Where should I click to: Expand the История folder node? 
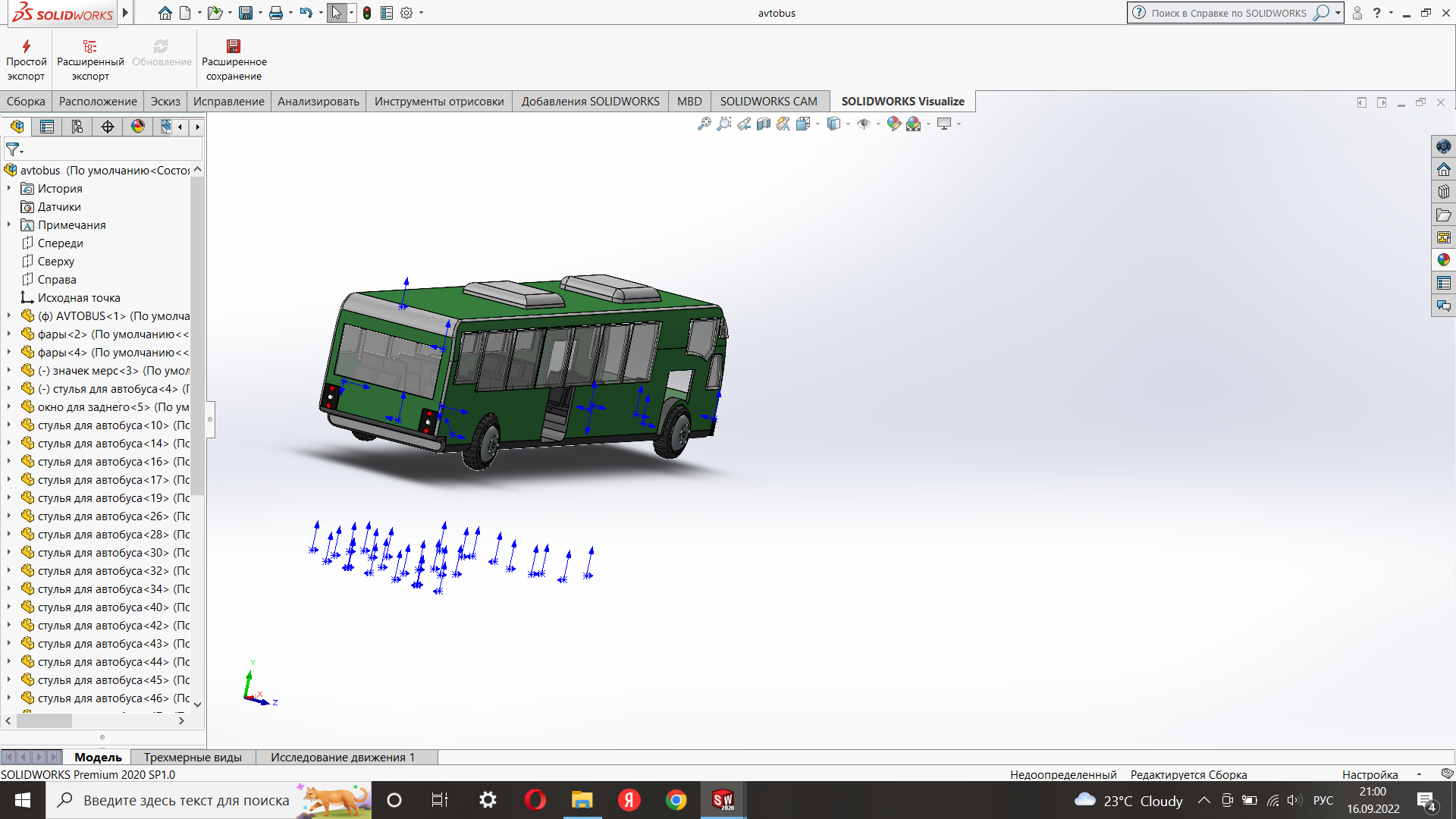[x=9, y=189]
